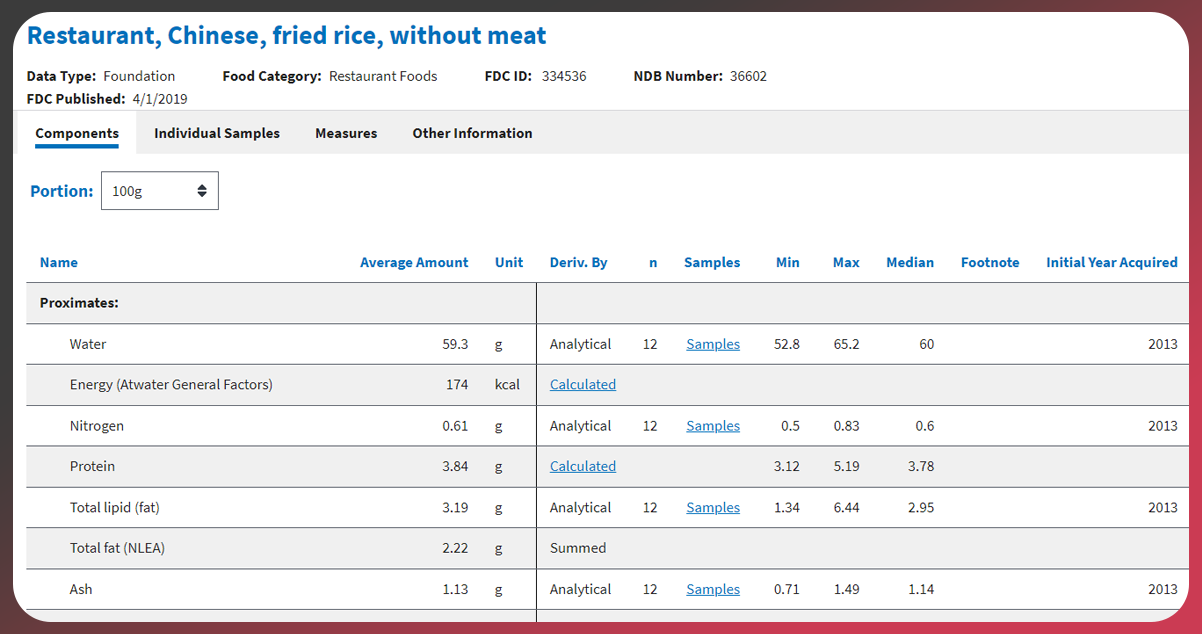Viewport: 1202px width, 634px height.
Task: Sort by Average Amount column header
Action: coord(414,263)
